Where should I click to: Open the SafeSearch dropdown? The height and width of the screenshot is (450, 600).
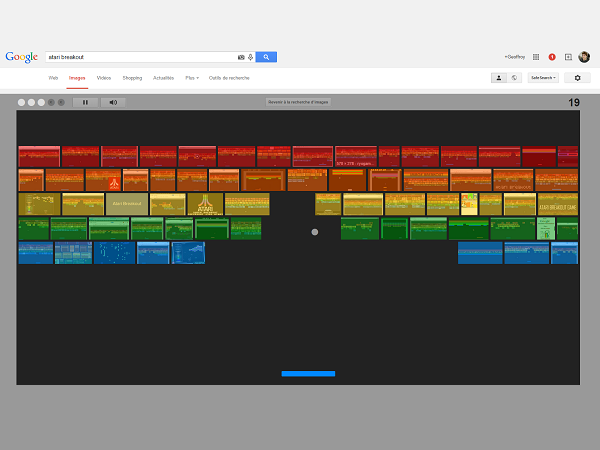pyautogui.click(x=543, y=78)
